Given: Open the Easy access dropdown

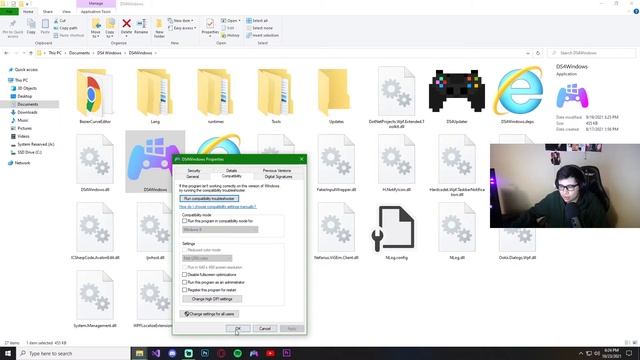Looking at the screenshot, I should (x=182, y=28).
